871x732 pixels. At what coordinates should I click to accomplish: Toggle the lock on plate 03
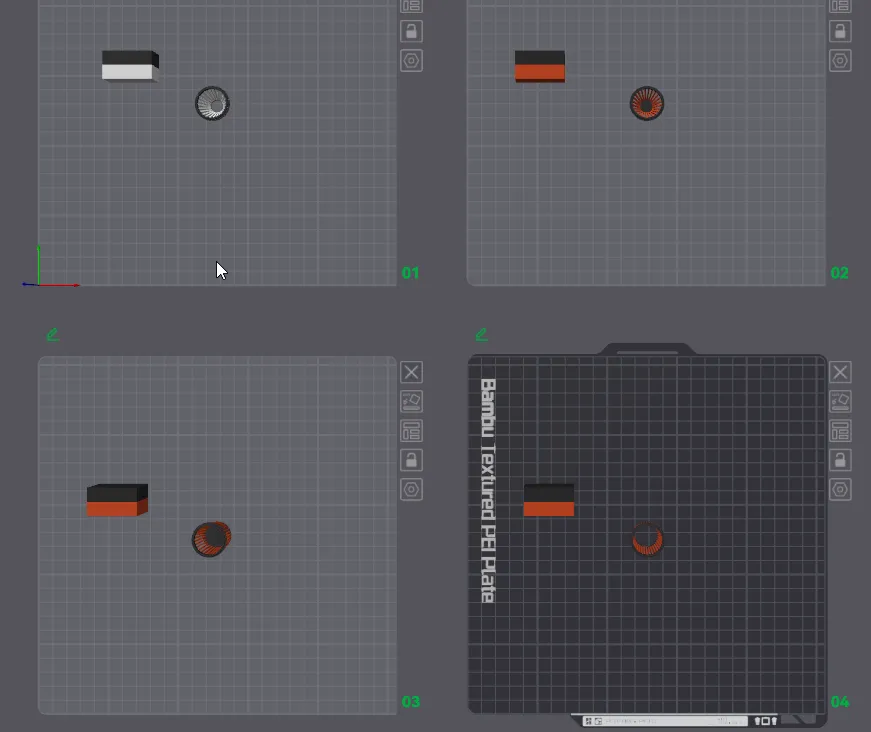tap(411, 460)
